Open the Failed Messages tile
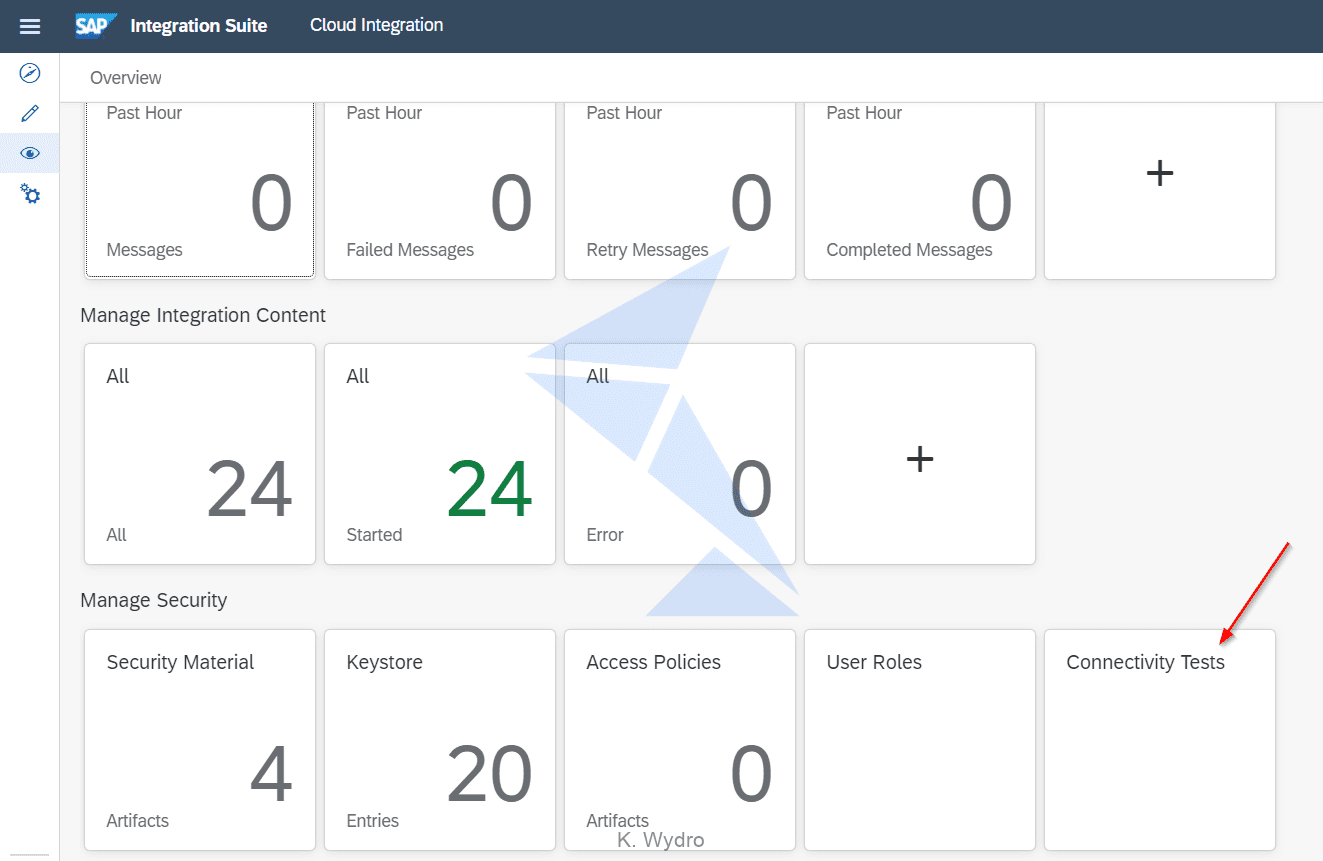This screenshot has height=861, width=1323. coord(440,190)
